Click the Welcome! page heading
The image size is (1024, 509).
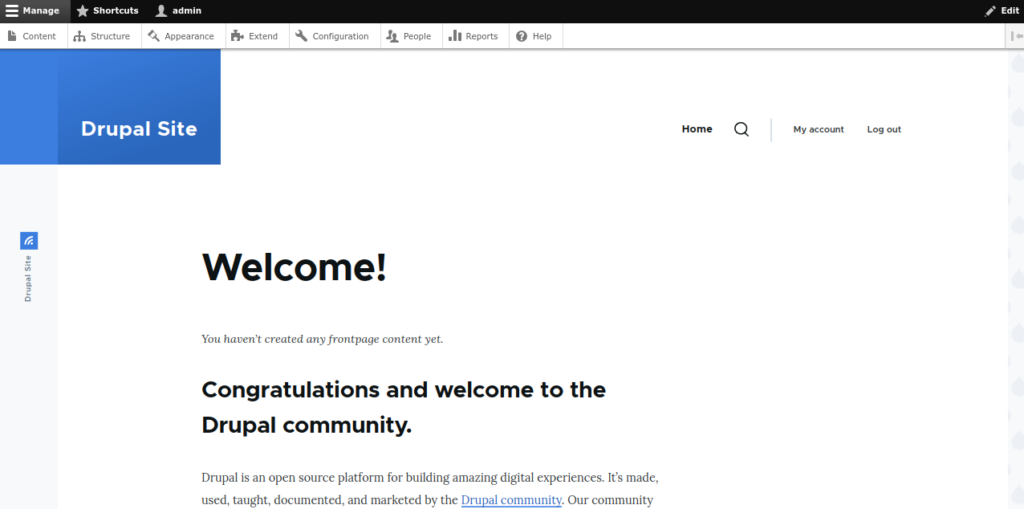pyautogui.click(x=295, y=267)
